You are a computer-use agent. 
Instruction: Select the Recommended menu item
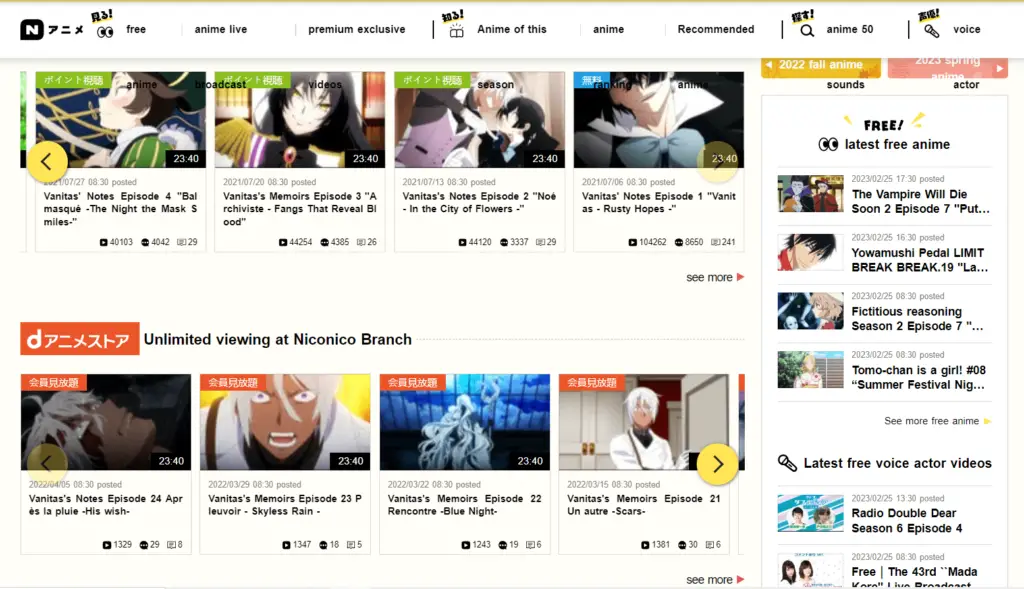click(716, 30)
